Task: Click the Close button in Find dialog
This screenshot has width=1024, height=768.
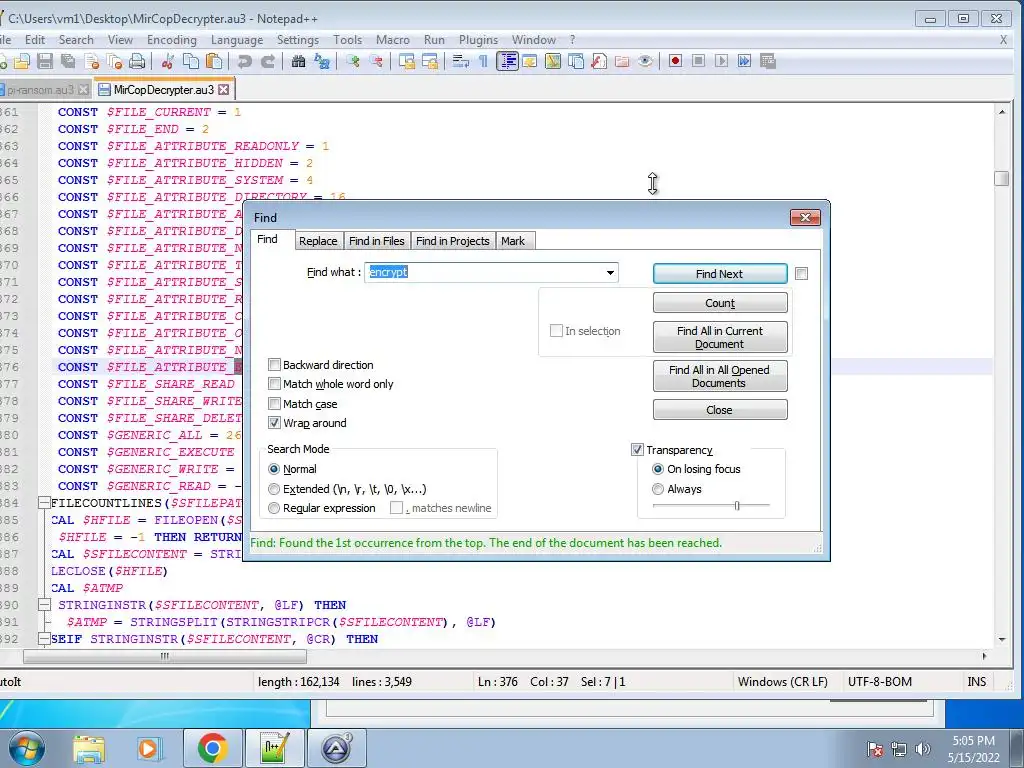Action: (720, 409)
